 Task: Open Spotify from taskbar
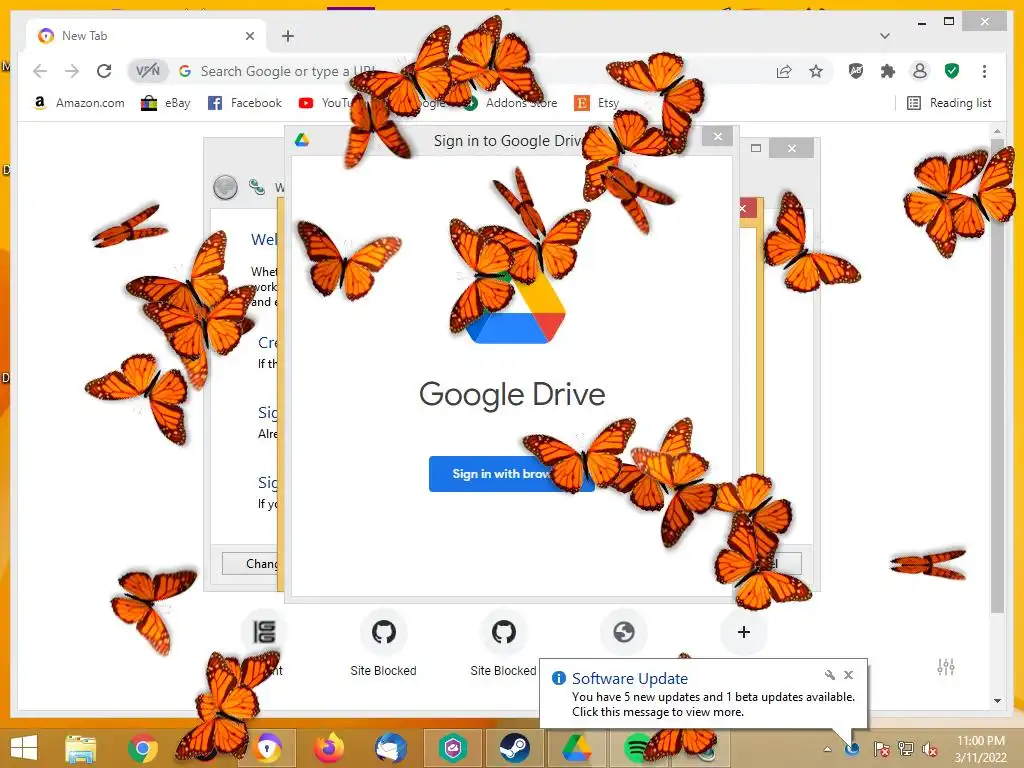coord(637,748)
